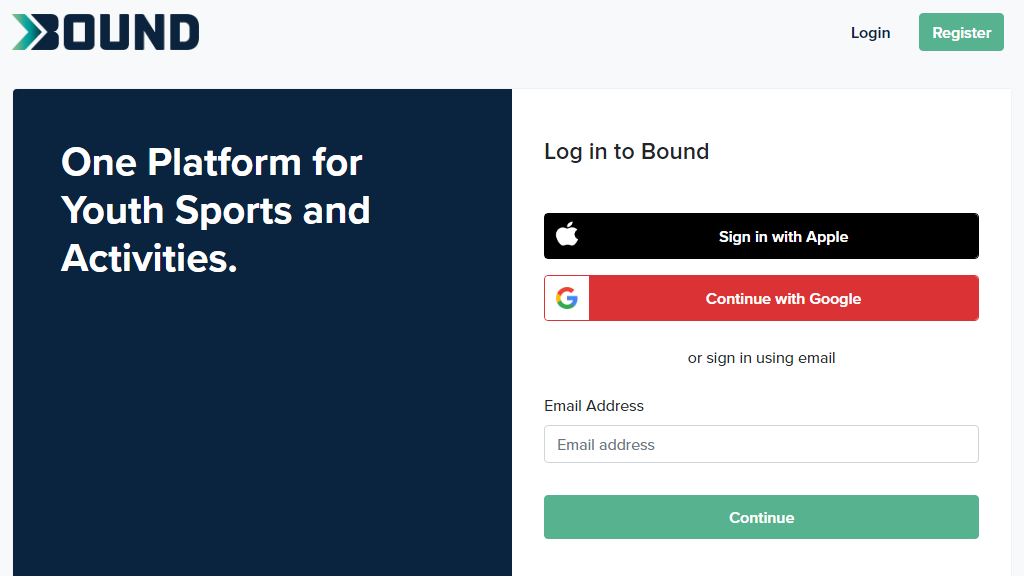Select Continue with Google
The width and height of the screenshot is (1024, 576).
pyautogui.click(x=782, y=299)
